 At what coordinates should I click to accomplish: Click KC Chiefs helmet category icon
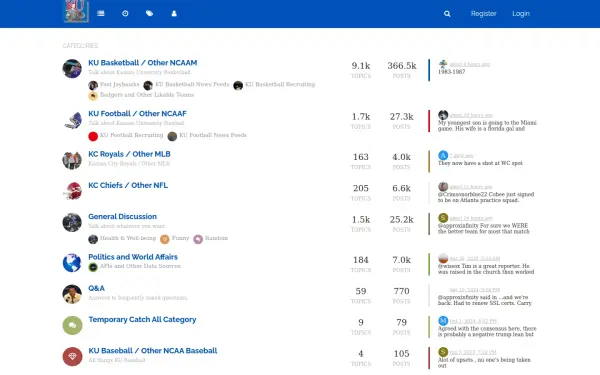click(72, 191)
